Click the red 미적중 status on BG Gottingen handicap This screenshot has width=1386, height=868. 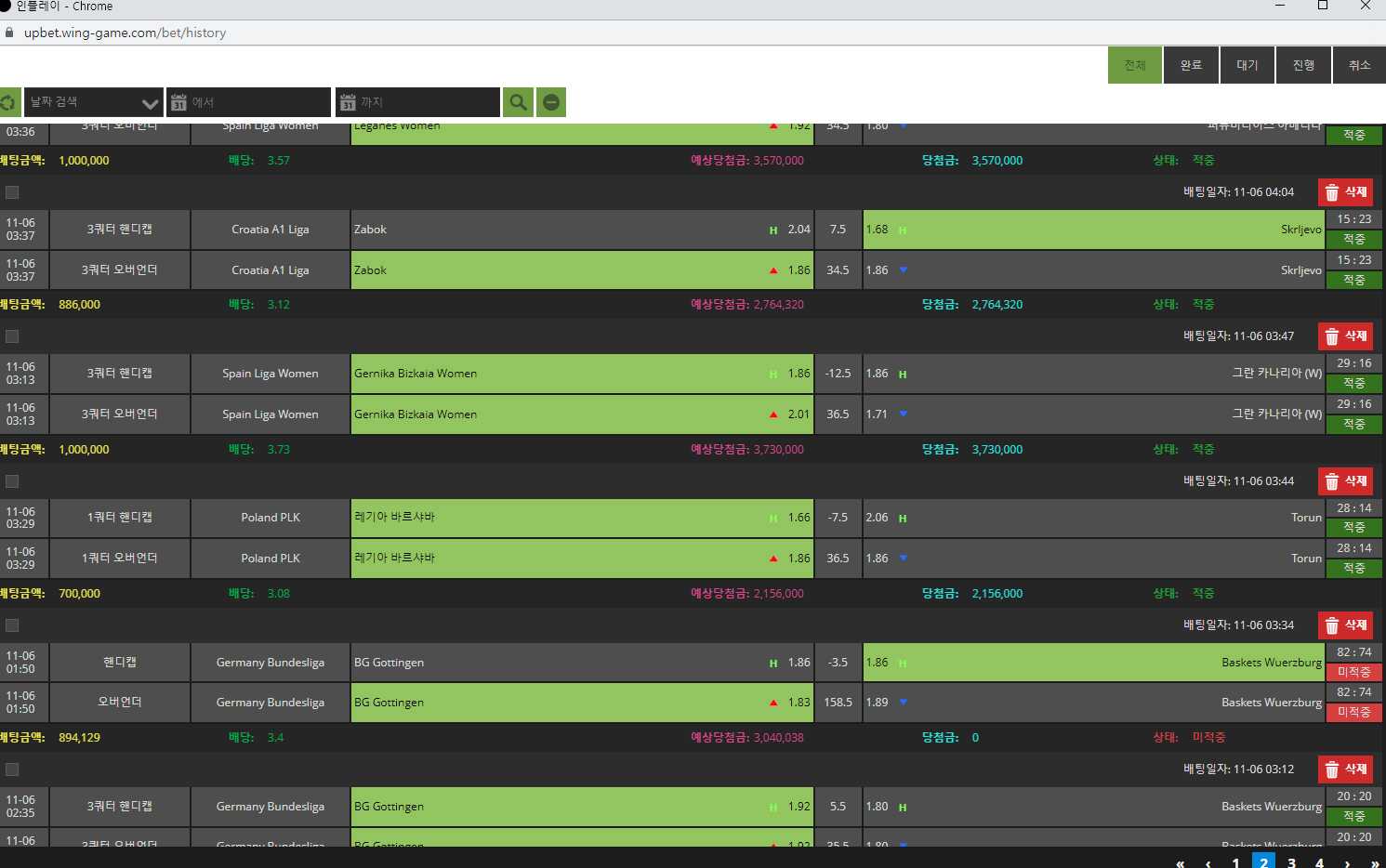coord(1353,672)
